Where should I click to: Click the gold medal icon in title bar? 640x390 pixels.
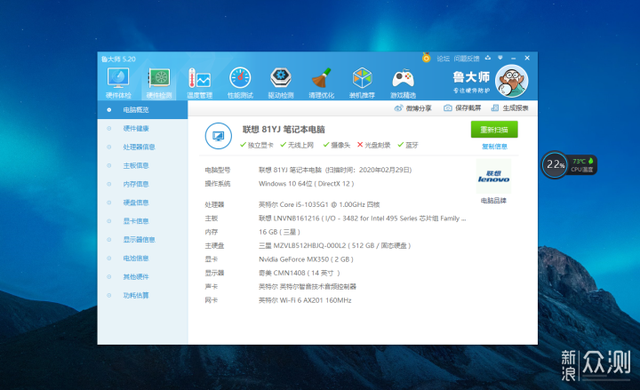[426, 58]
